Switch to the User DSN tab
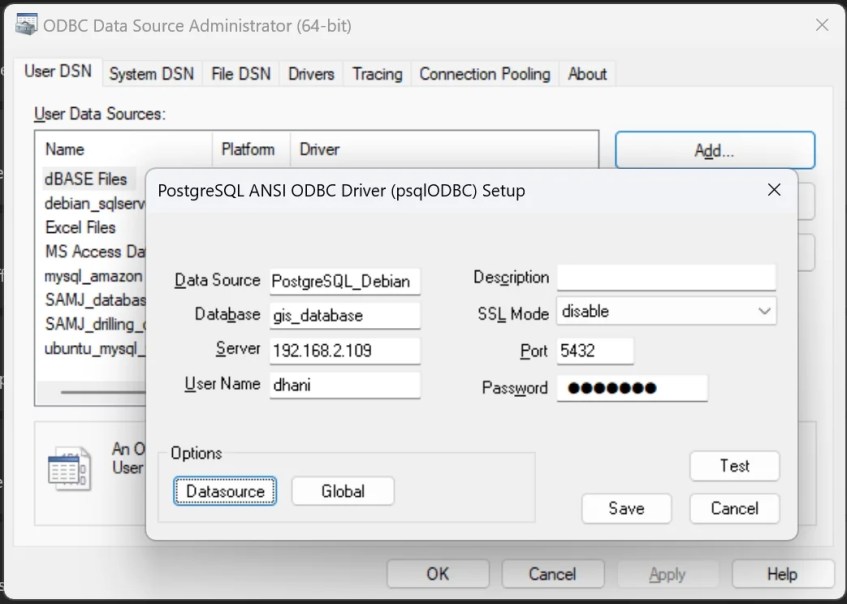Viewport: 847px width, 604px height. click(x=58, y=71)
